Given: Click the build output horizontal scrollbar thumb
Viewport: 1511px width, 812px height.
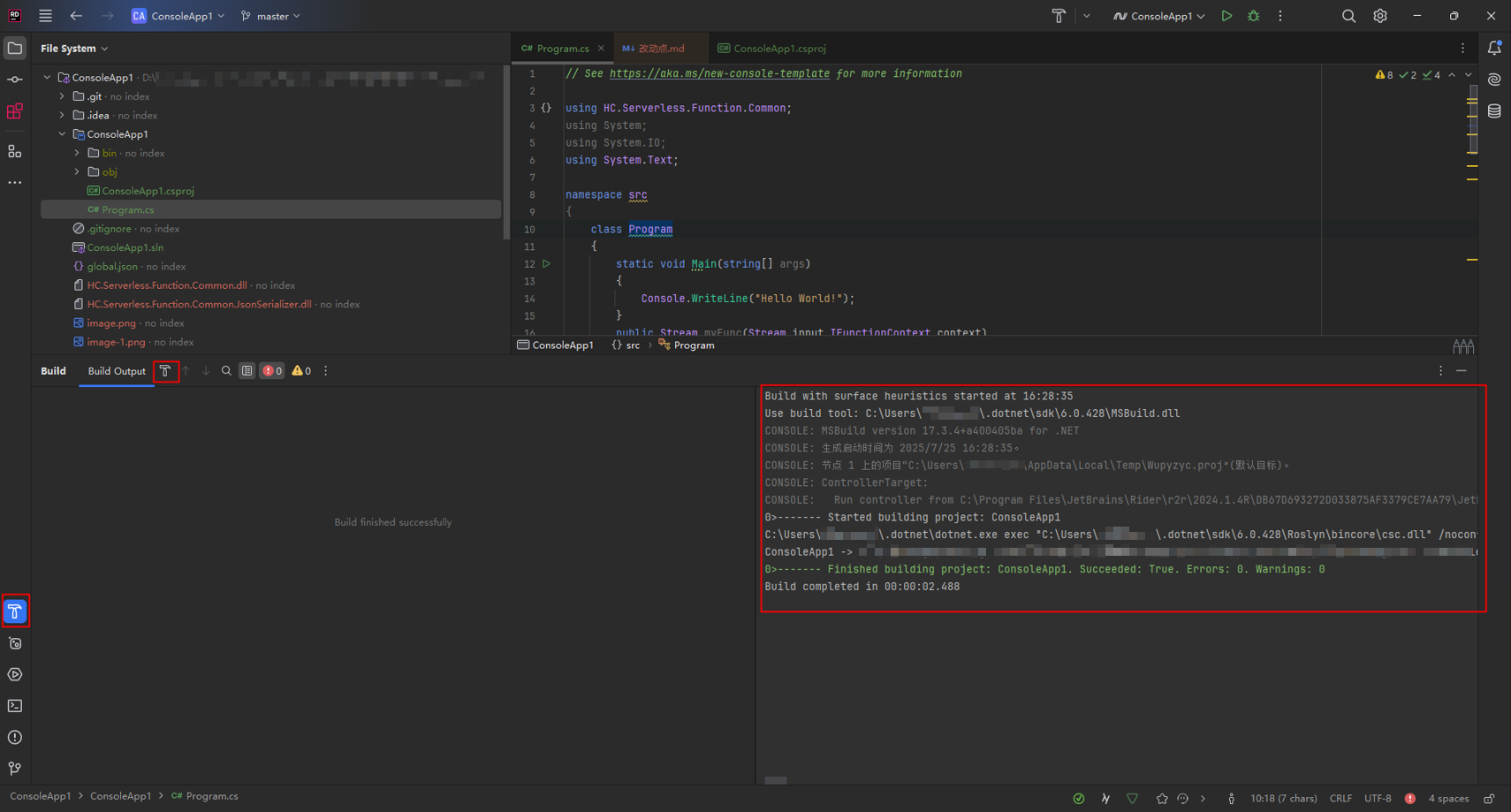Looking at the screenshot, I should pyautogui.click(x=776, y=780).
